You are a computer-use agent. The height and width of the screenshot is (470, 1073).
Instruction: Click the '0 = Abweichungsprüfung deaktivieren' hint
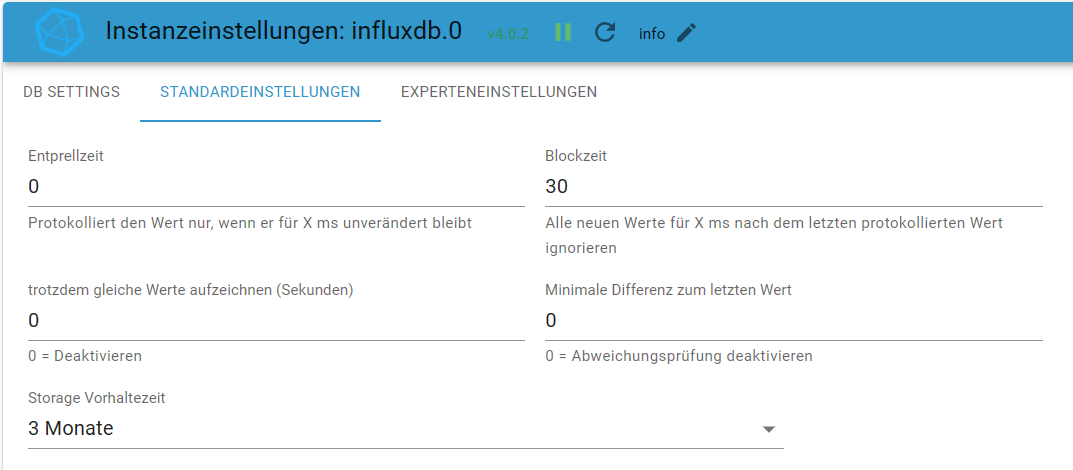(x=679, y=356)
